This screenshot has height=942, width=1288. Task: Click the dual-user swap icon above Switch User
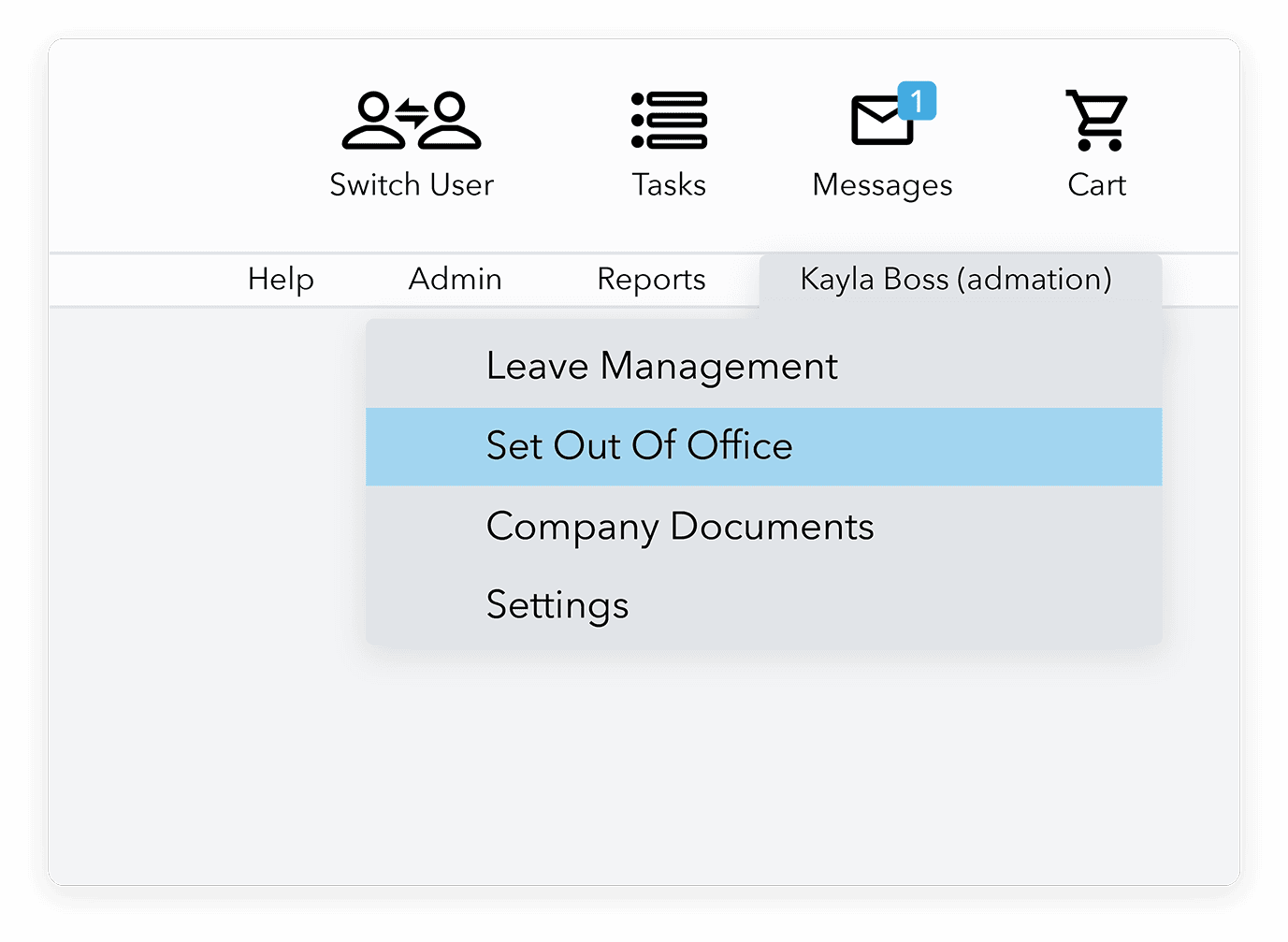pos(411,120)
